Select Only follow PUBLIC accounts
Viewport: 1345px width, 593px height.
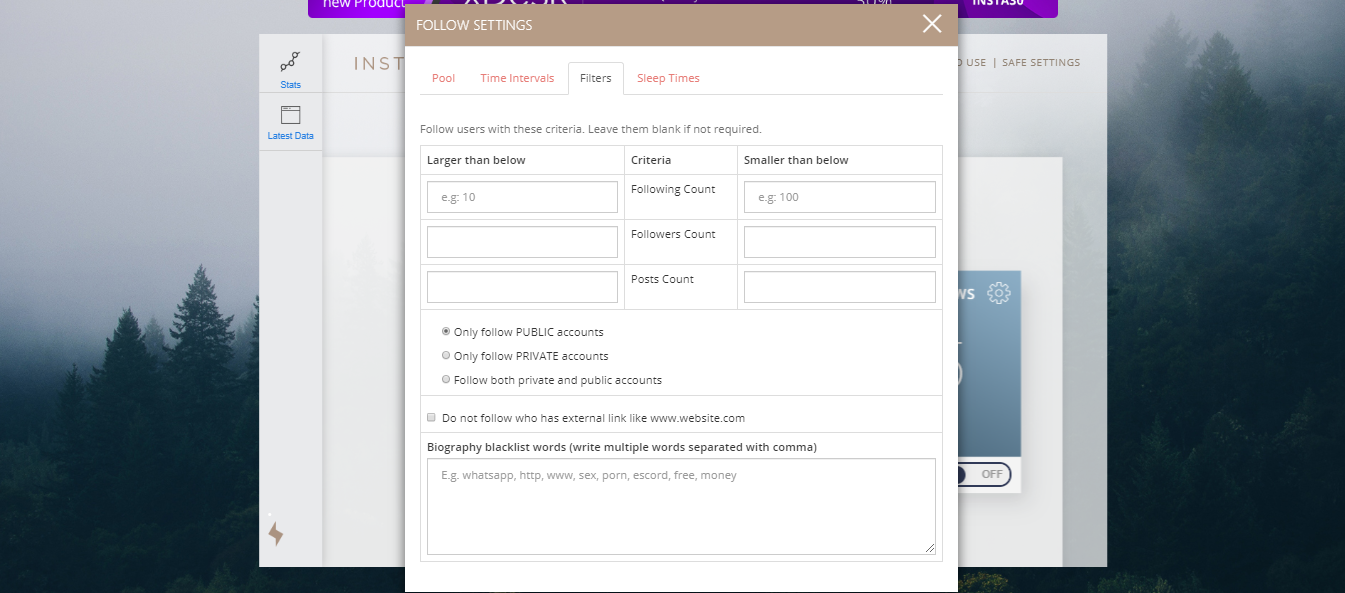(446, 331)
